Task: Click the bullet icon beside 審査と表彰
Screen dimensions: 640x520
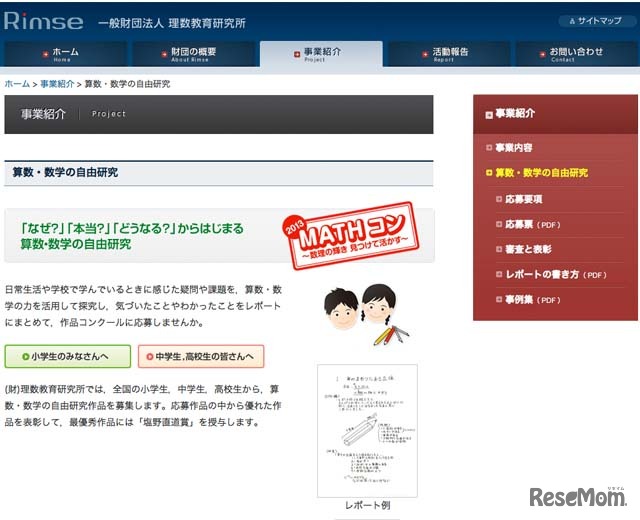Action: coord(499,249)
